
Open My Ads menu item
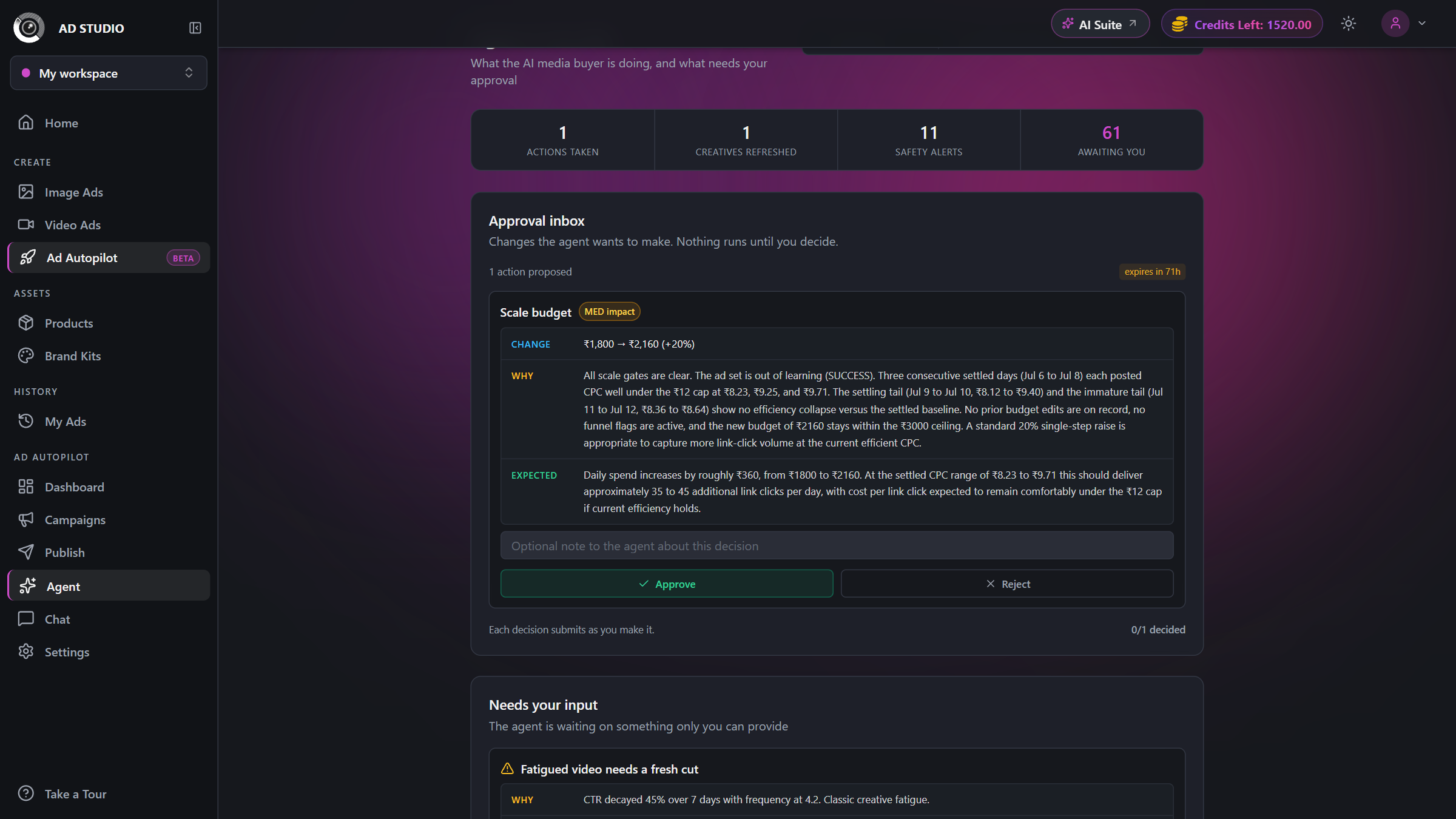(109, 421)
